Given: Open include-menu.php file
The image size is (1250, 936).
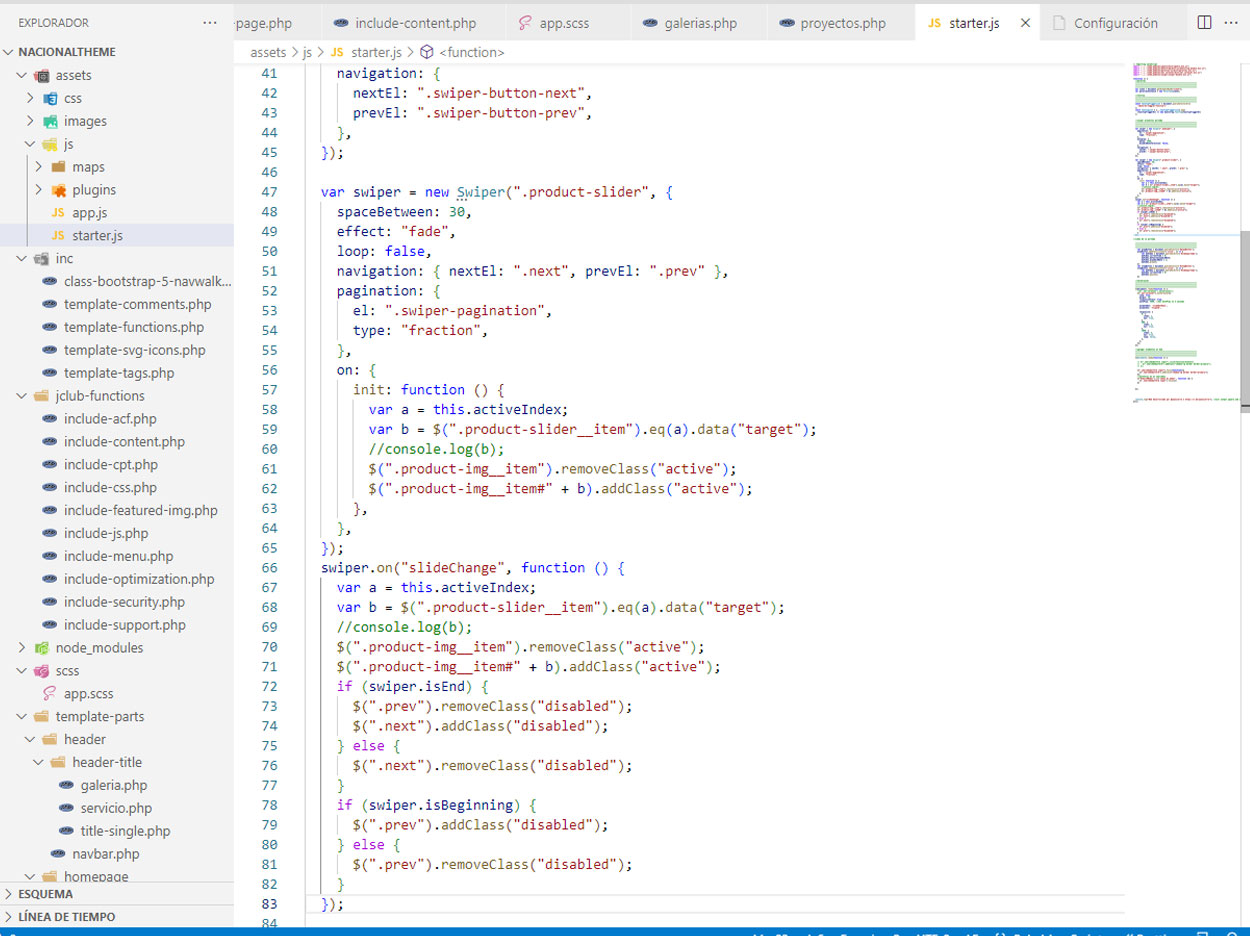Looking at the screenshot, I should pos(117,556).
